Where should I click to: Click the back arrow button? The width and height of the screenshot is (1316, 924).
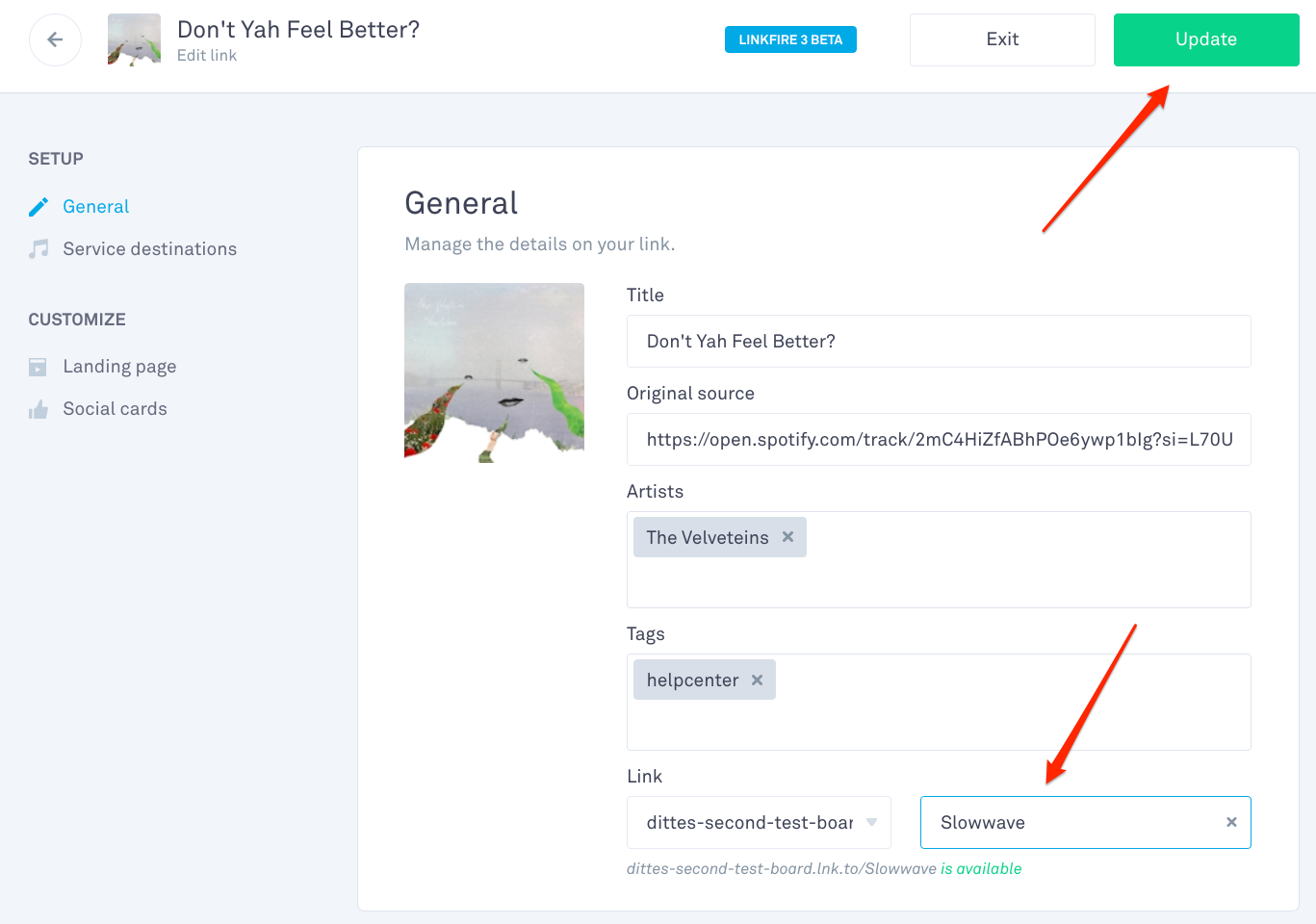pos(55,39)
